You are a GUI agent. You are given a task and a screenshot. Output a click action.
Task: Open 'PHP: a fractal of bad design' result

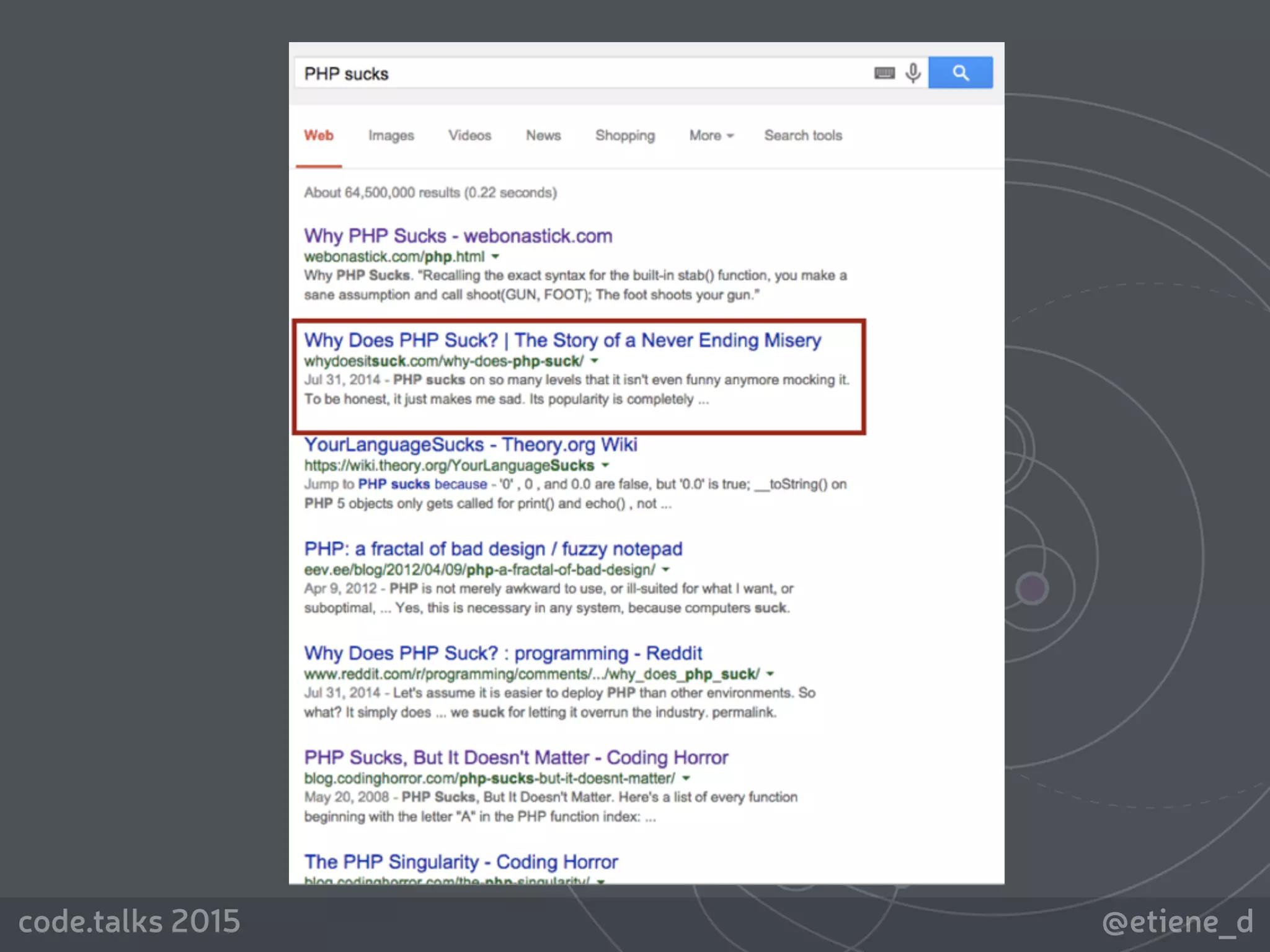(x=493, y=549)
